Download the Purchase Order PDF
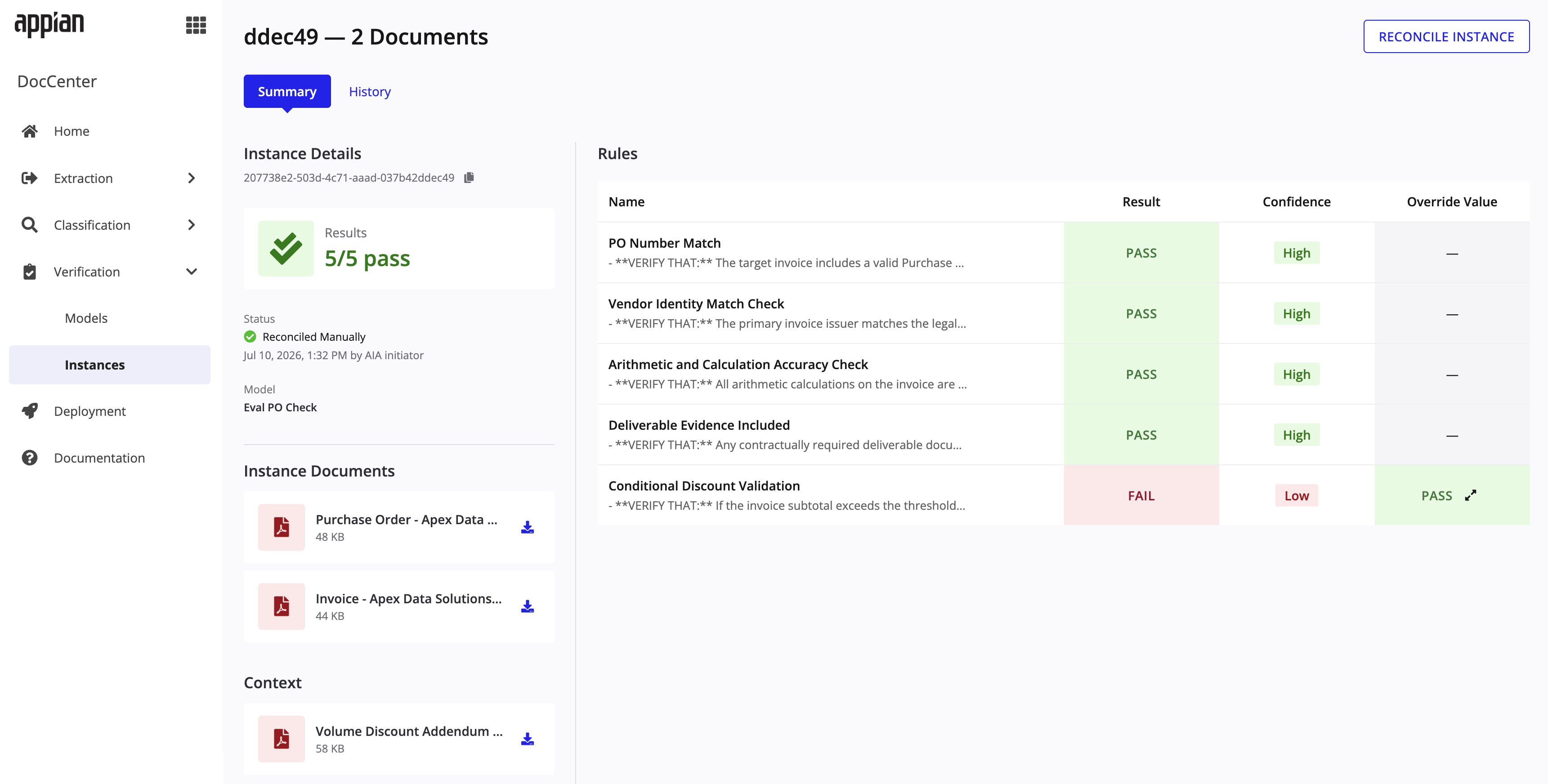 tap(527, 527)
